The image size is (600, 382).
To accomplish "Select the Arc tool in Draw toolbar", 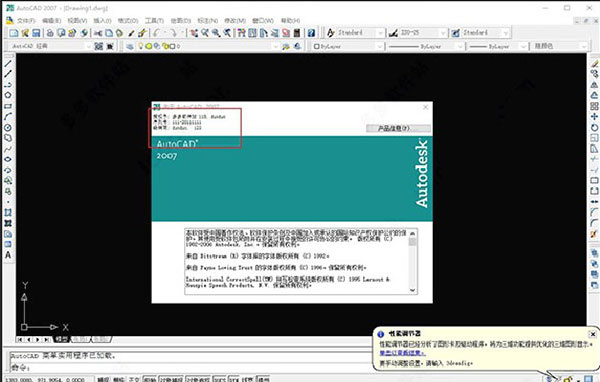I will coord(8,116).
